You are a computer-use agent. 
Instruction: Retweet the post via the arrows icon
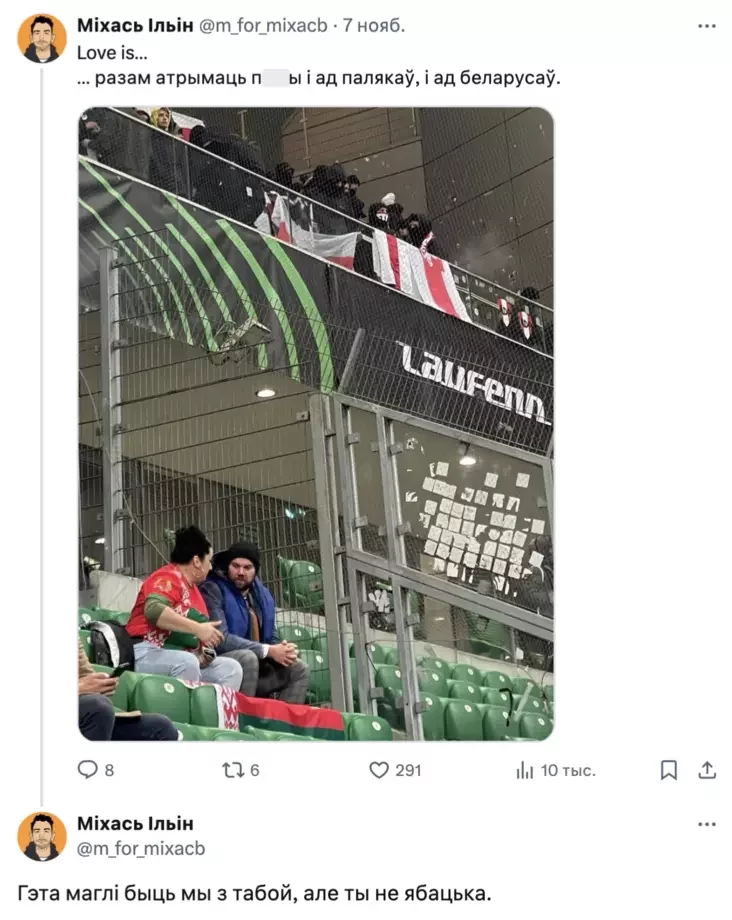[233, 770]
